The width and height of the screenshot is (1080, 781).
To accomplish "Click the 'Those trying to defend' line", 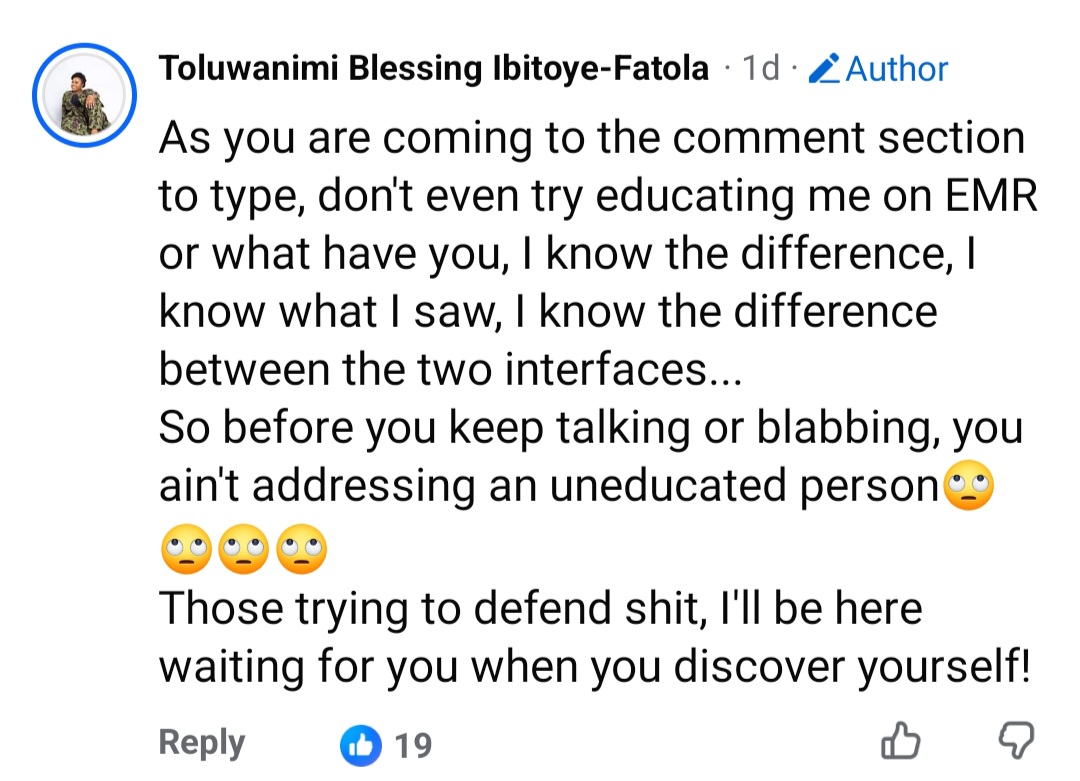I will point(541,610).
